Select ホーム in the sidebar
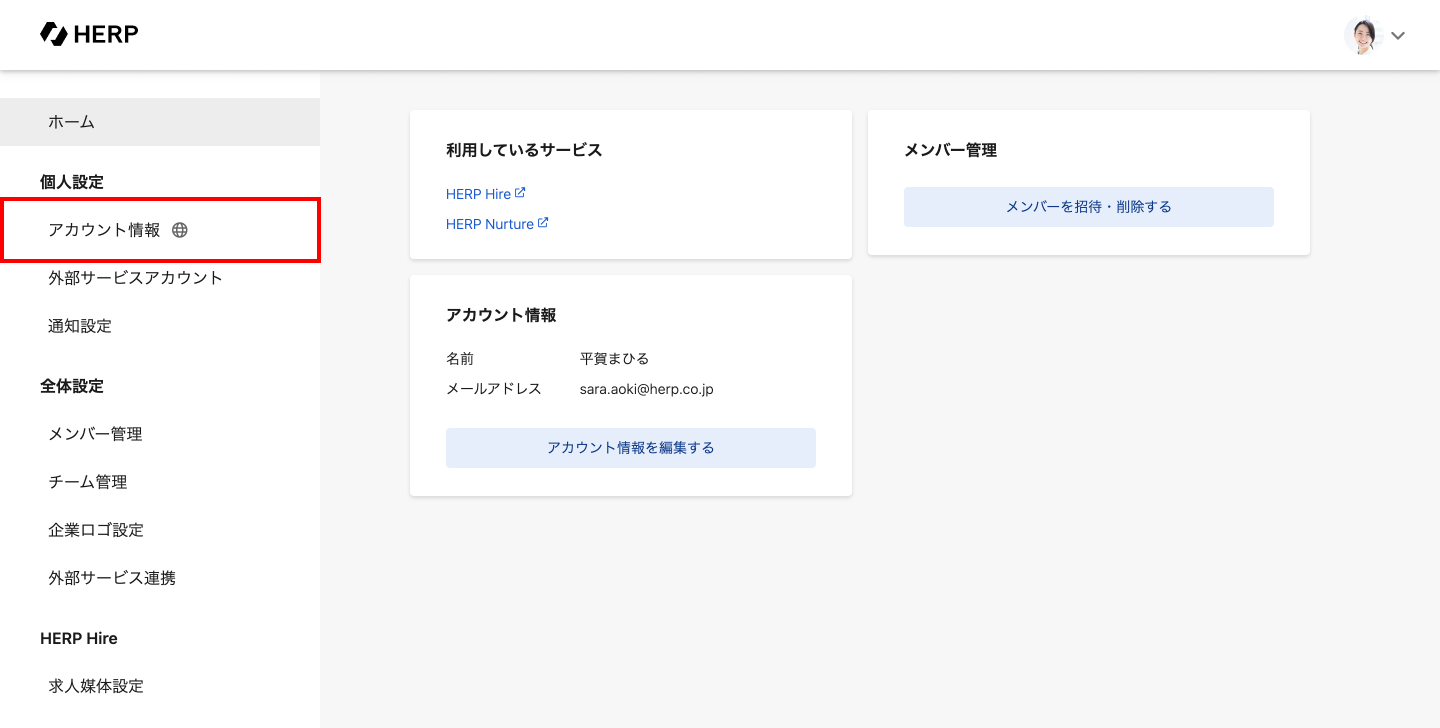 click(x=72, y=122)
